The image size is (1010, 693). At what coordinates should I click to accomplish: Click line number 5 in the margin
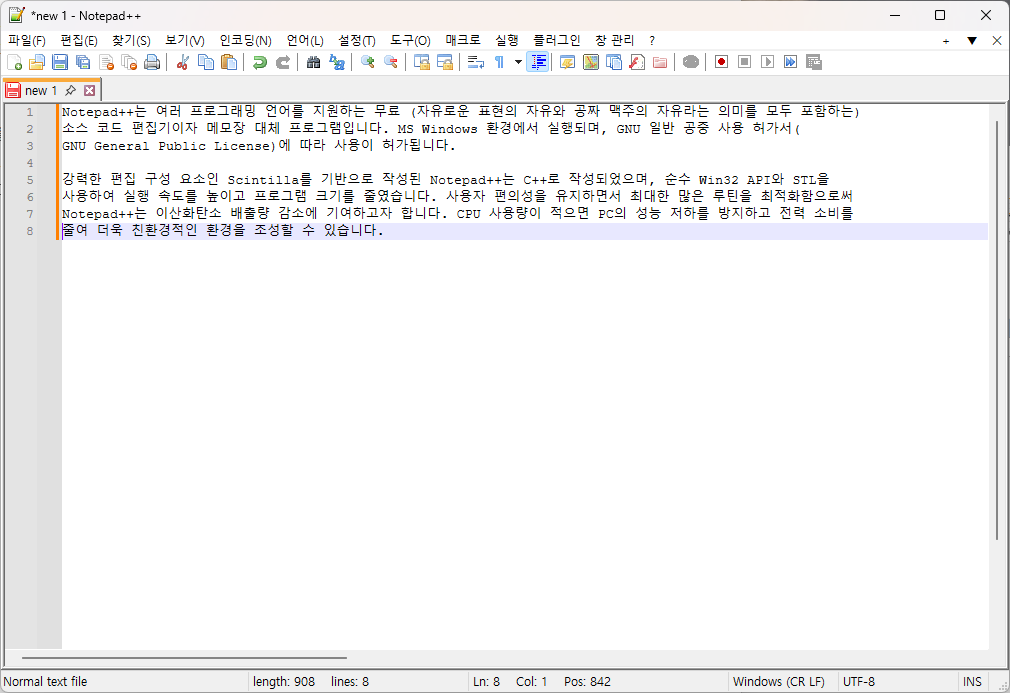[x=30, y=180]
